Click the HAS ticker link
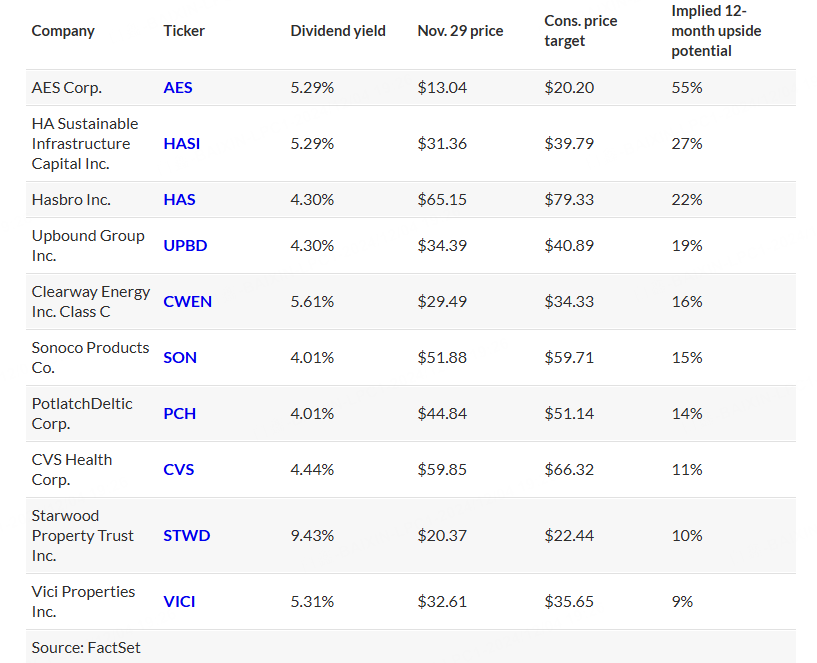This screenshot has height=663, width=817. click(179, 200)
